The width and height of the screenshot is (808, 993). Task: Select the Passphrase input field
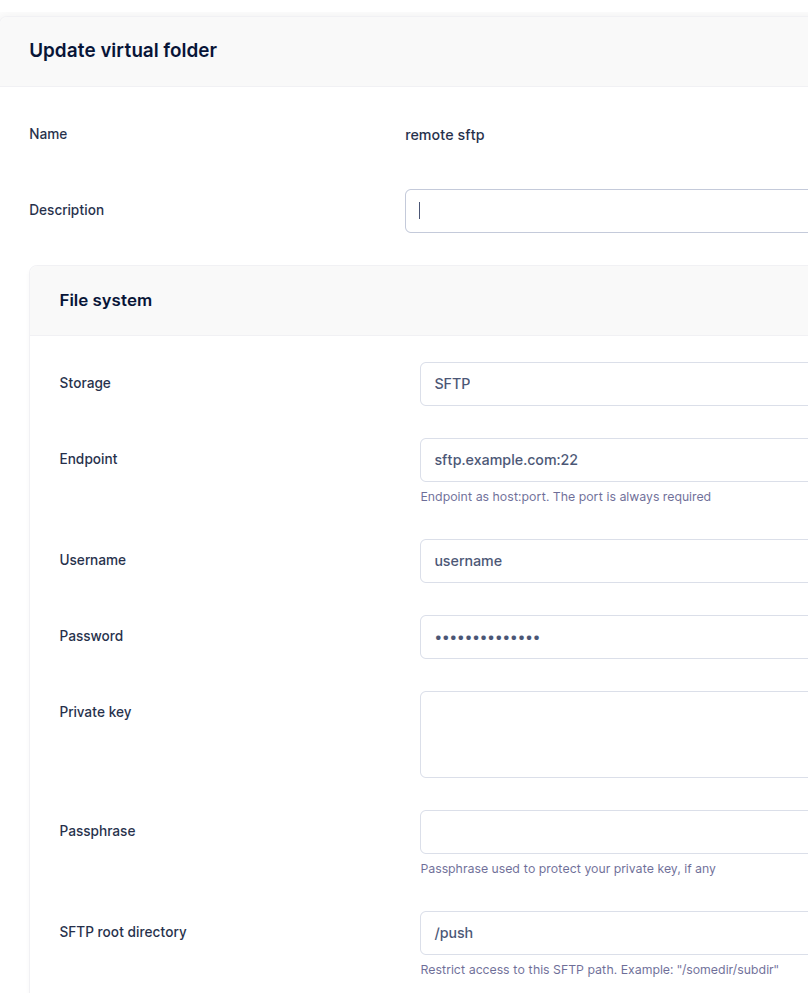pyautogui.click(x=614, y=832)
